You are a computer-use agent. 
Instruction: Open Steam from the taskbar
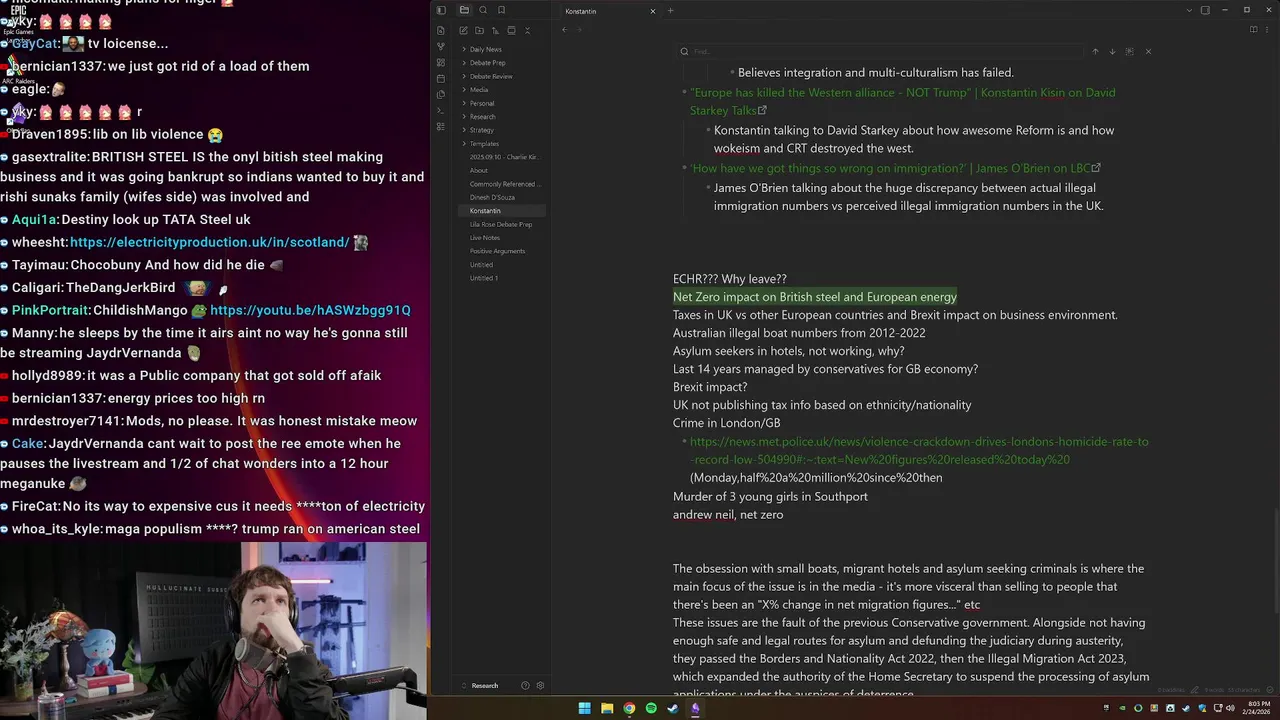click(673, 708)
